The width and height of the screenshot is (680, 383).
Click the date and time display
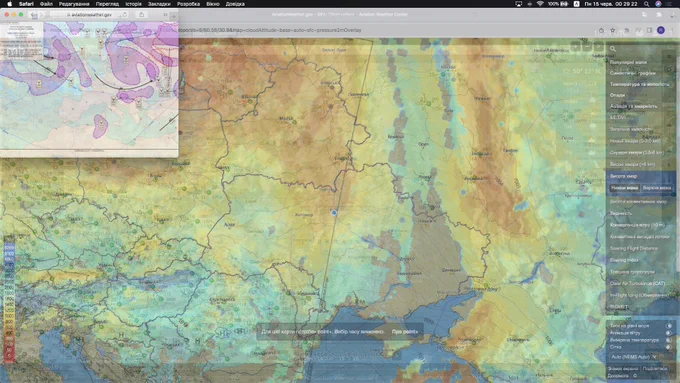tap(611, 4)
